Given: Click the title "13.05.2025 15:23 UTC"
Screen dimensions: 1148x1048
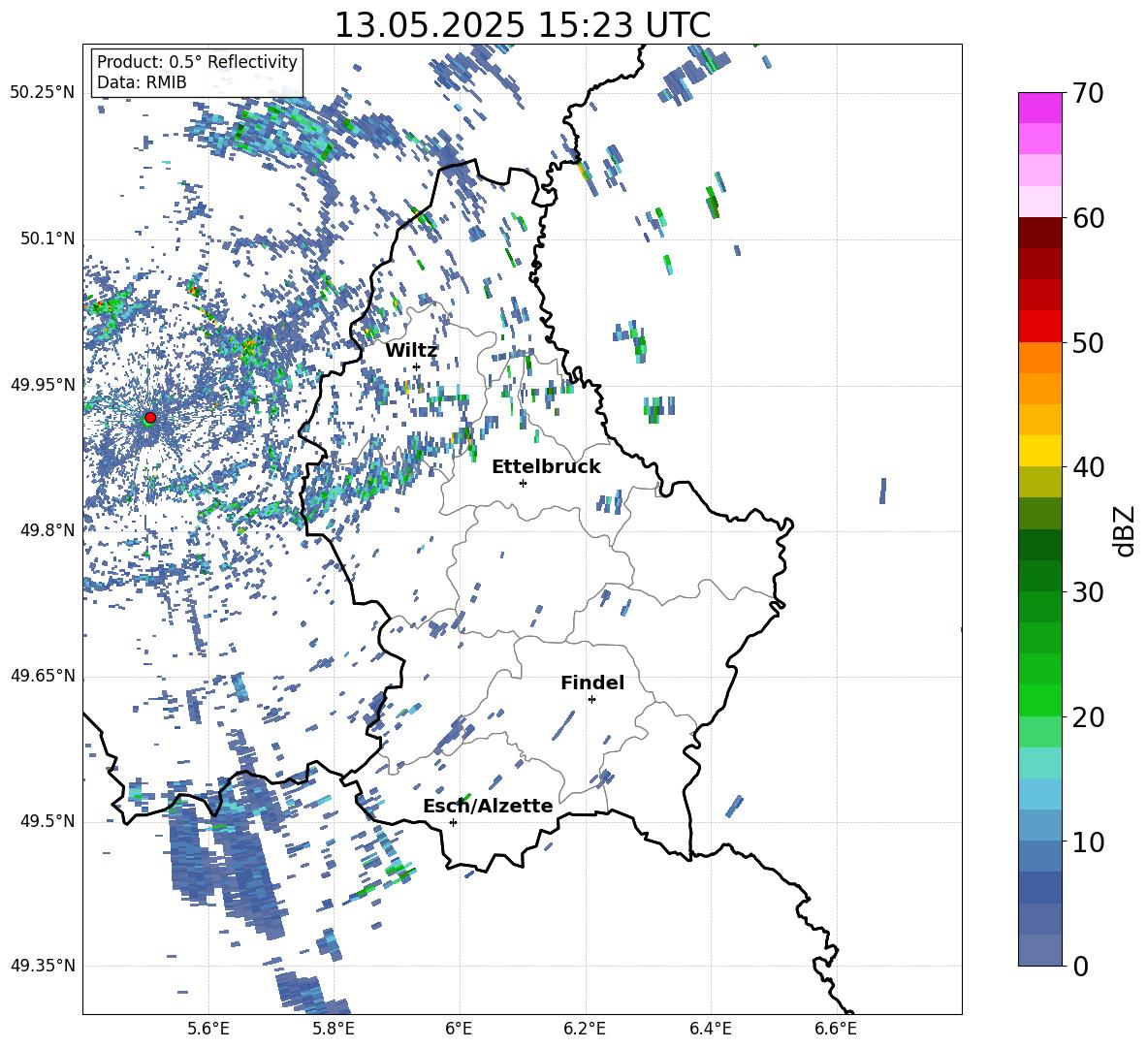Looking at the screenshot, I should tap(522, 25).
